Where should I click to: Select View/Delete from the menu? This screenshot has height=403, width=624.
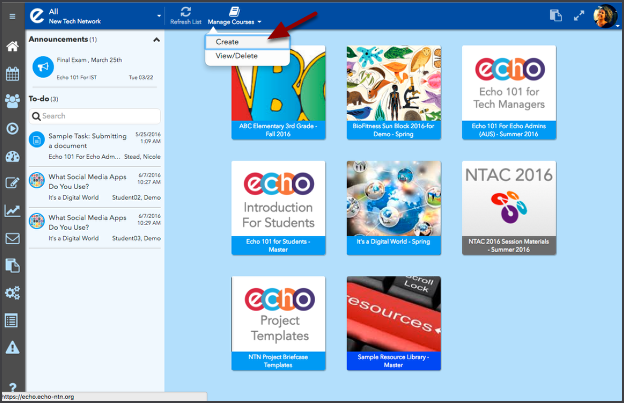tap(247, 56)
